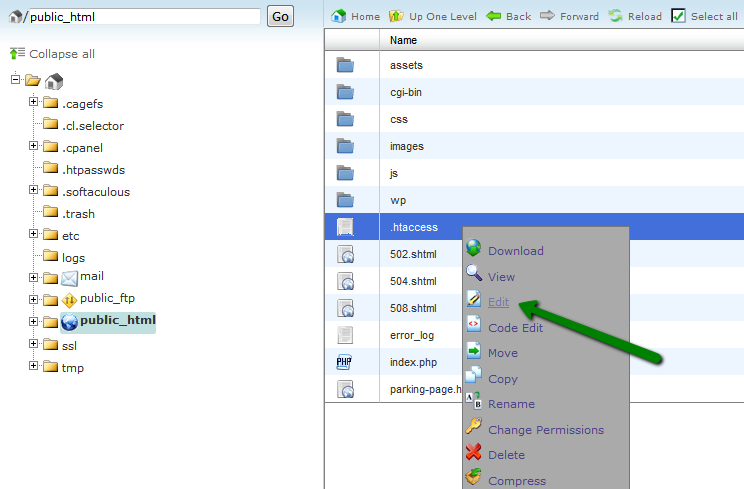Click the assets folder icon
Viewport: 744px width, 489px height.
(345, 65)
